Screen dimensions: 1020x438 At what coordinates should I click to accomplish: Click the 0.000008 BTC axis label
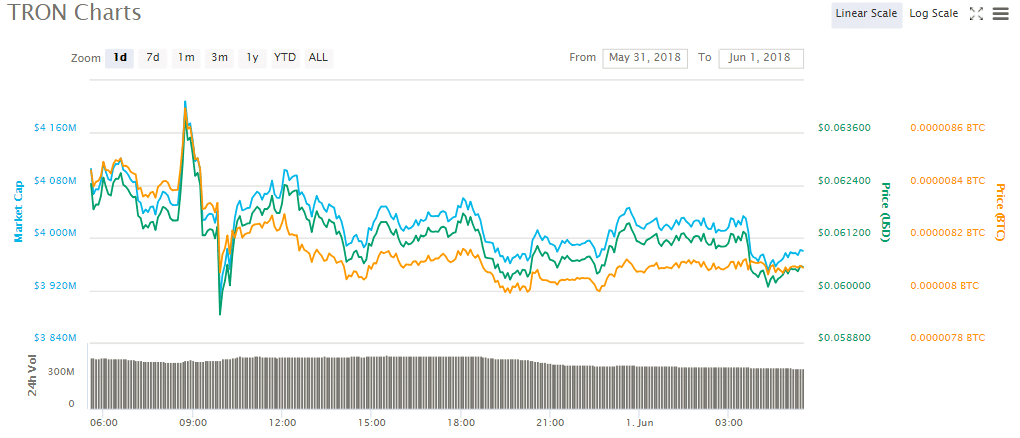coord(945,286)
